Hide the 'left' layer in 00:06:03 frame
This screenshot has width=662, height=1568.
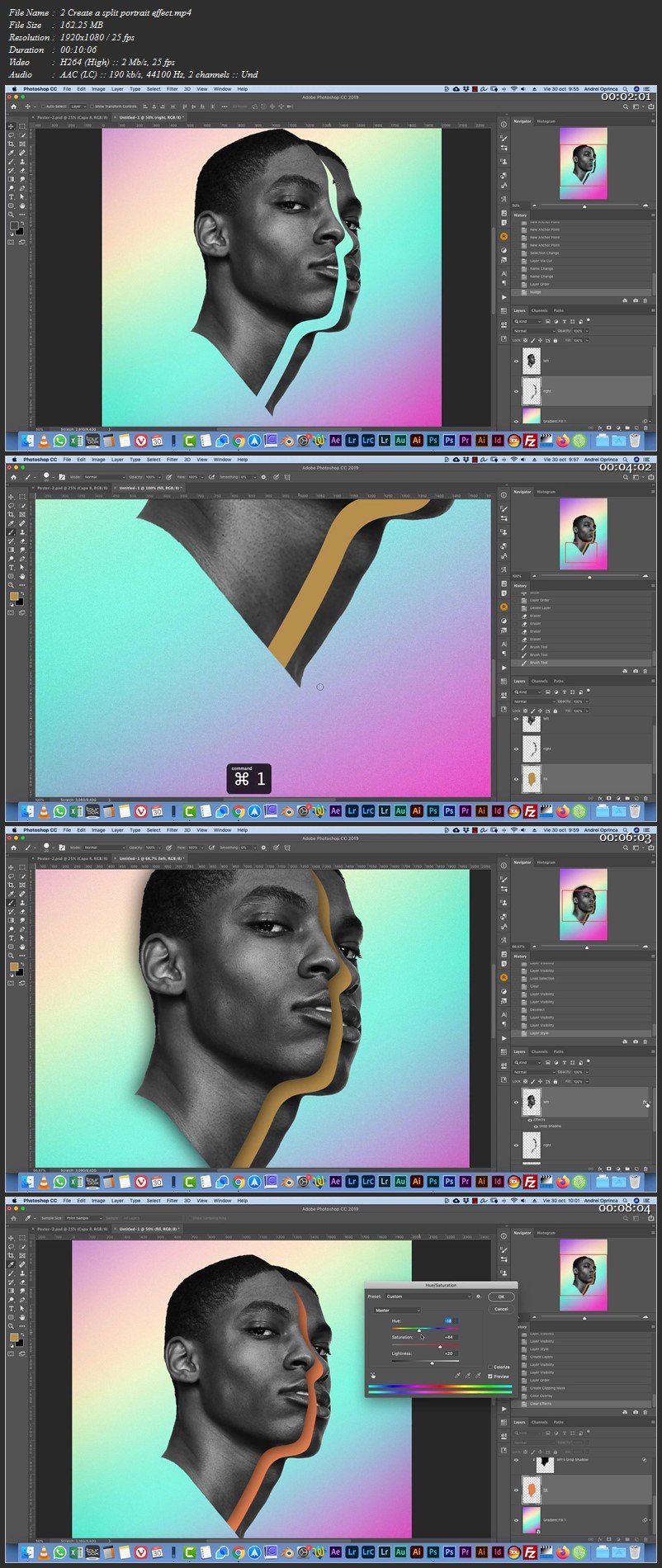click(516, 1103)
